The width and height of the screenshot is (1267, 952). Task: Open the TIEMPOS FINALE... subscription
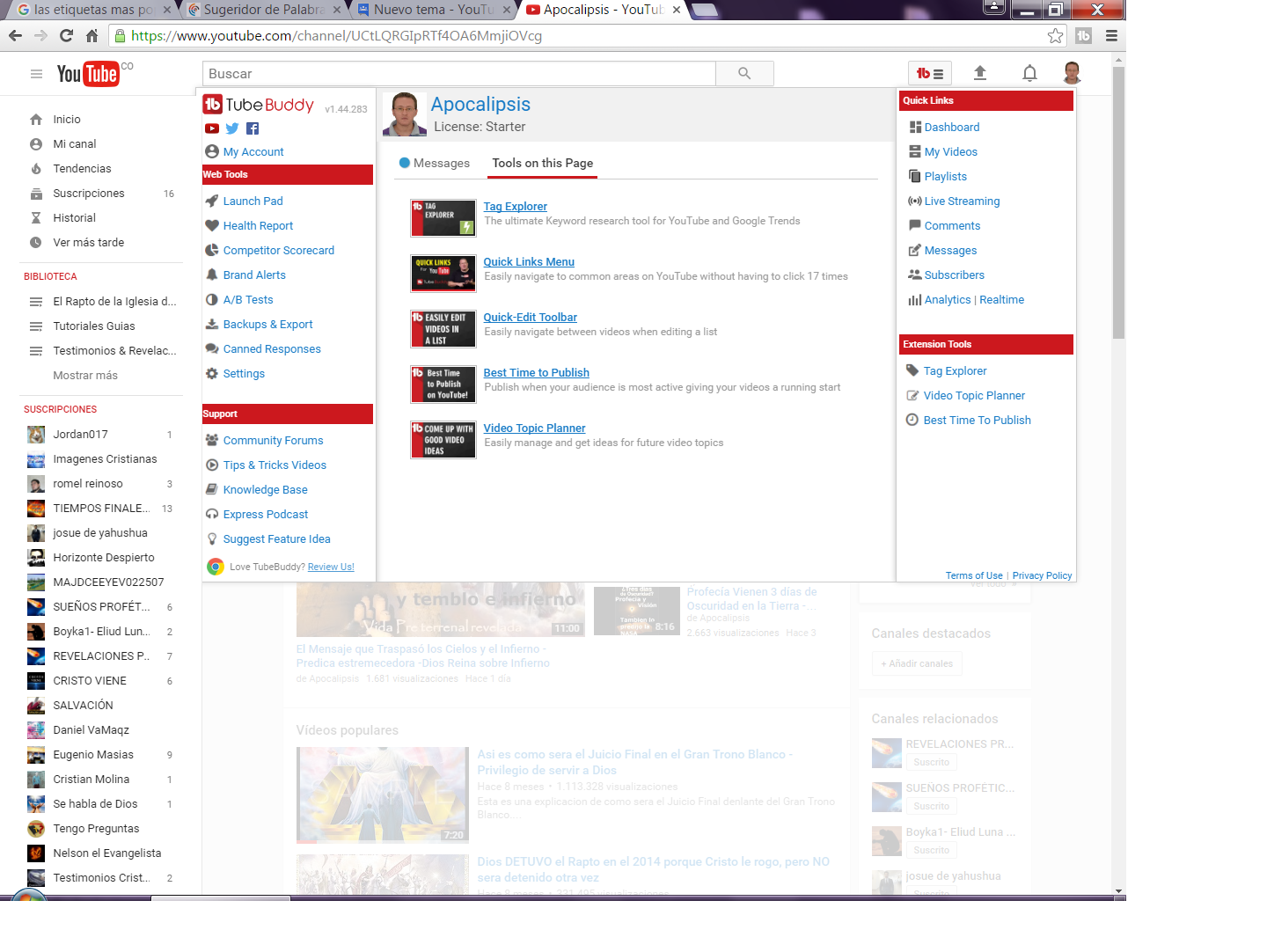point(99,508)
